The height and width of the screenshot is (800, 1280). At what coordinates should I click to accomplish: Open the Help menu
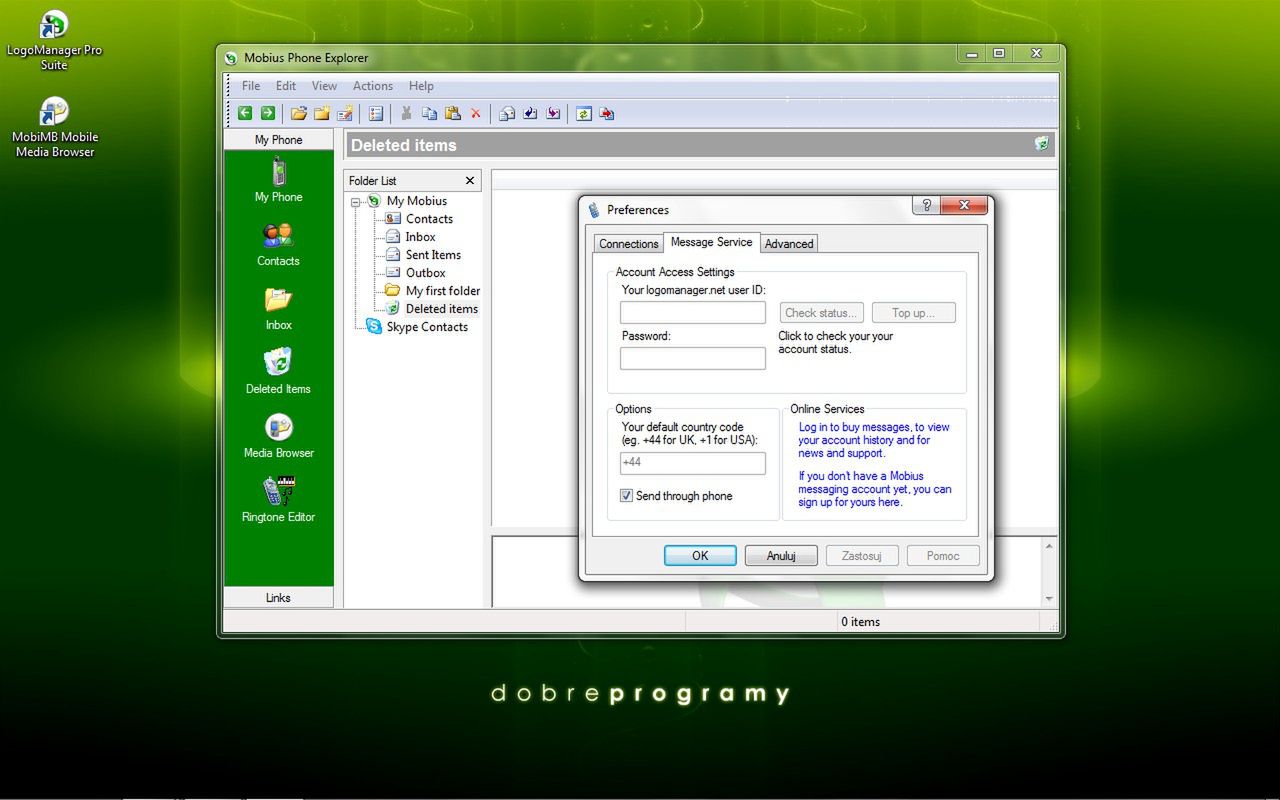click(421, 86)
